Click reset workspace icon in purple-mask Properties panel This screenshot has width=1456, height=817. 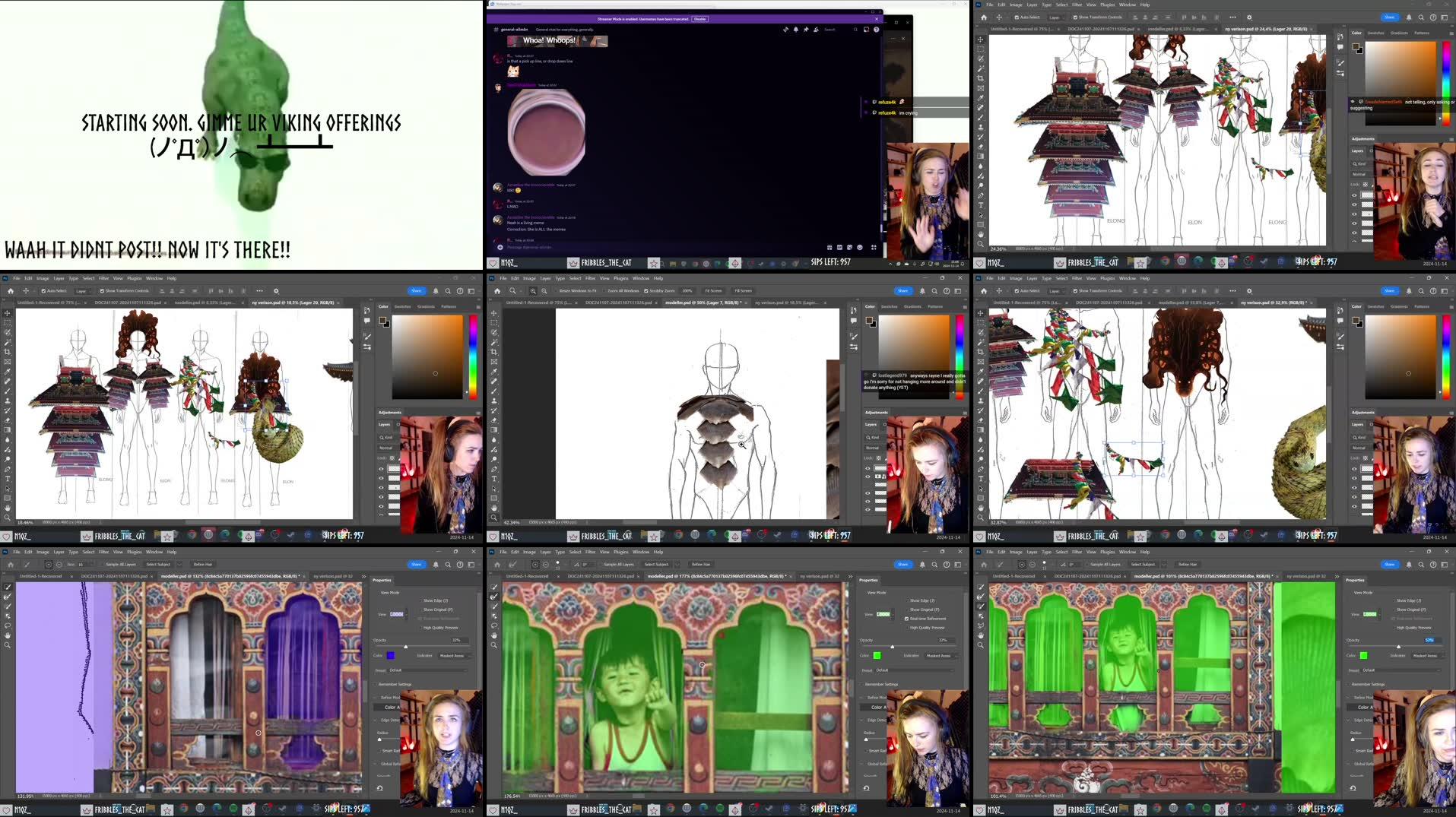coord(380,788)
